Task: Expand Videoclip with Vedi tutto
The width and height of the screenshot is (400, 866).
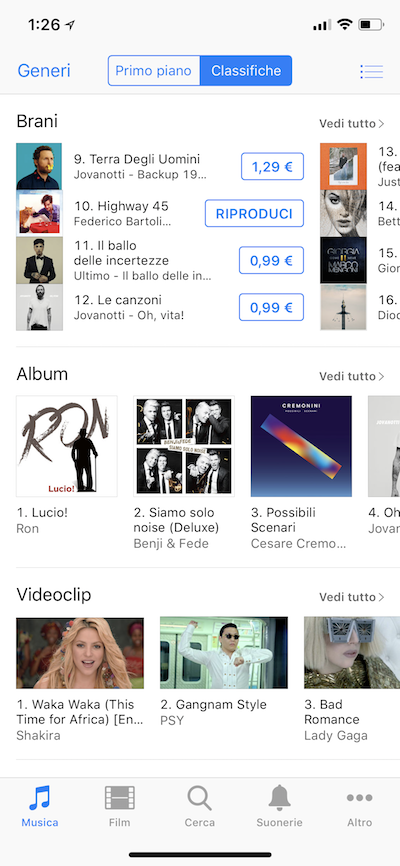Action: click(351, 597)
